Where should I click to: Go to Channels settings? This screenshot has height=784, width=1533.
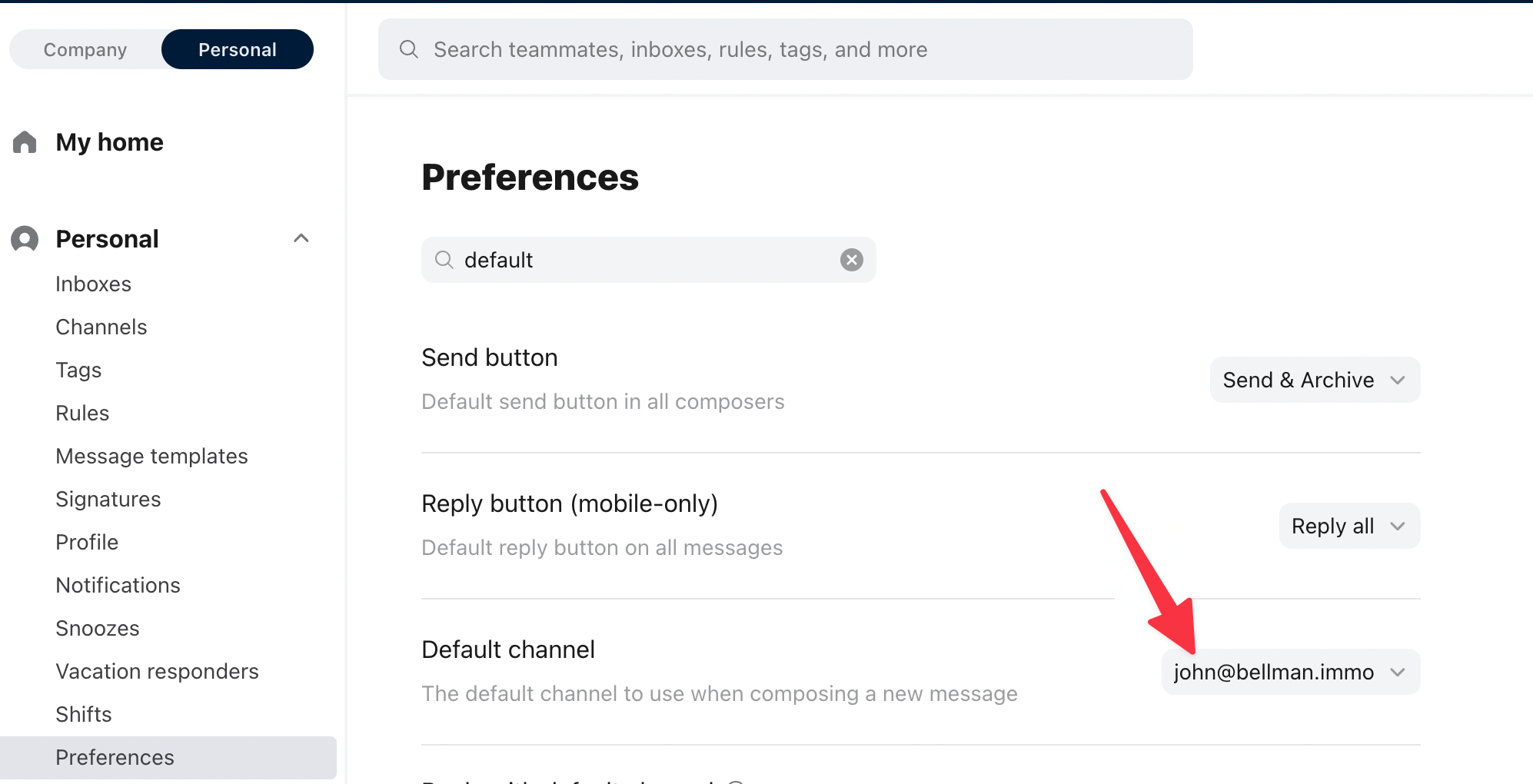(x=101, y=327)
